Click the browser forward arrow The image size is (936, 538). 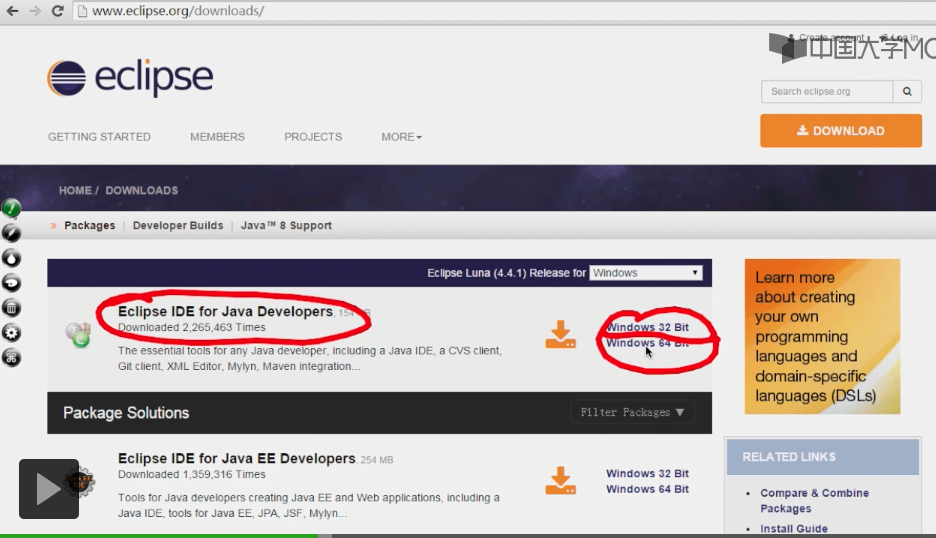click(x=35, y=11)
